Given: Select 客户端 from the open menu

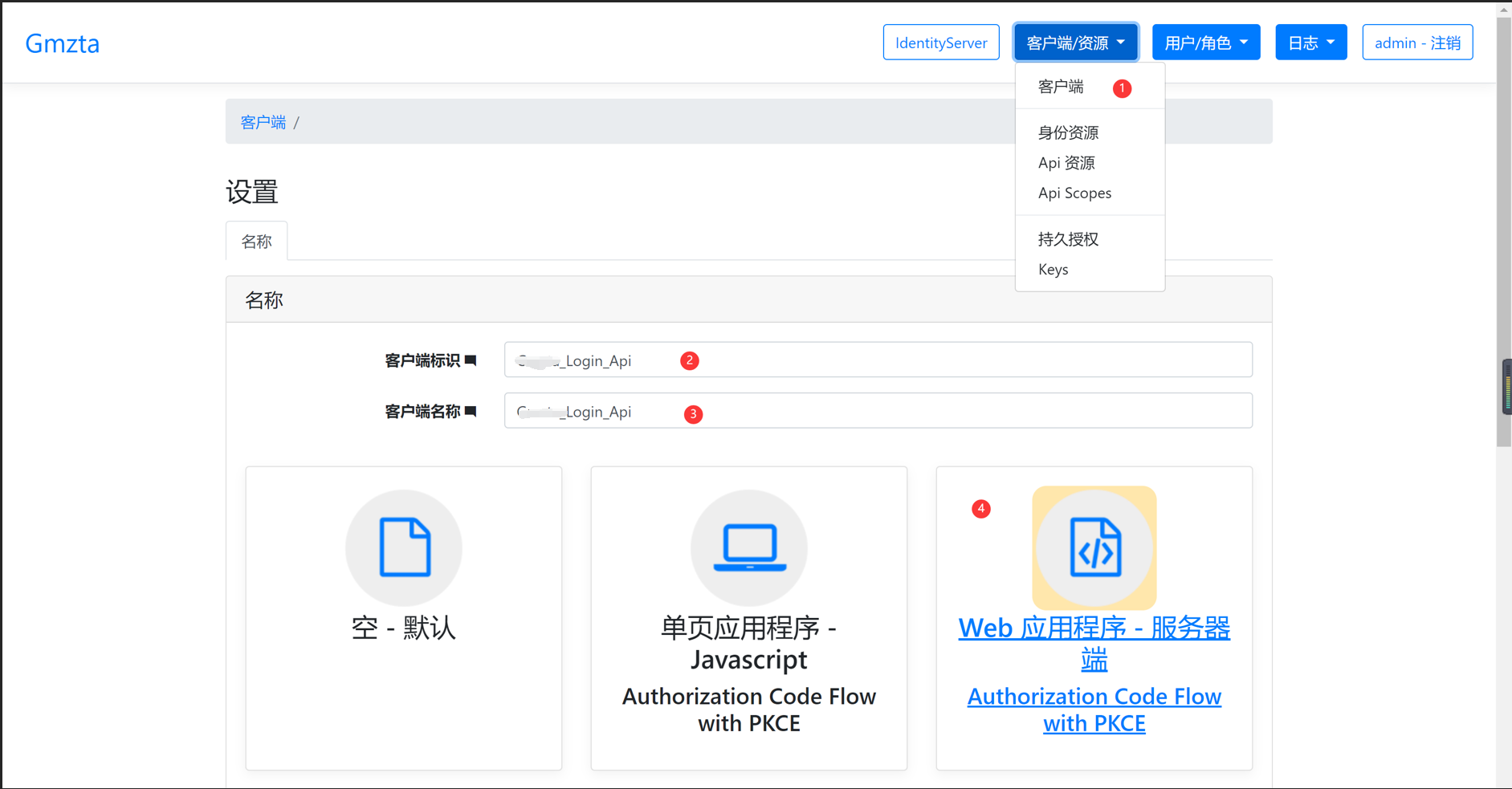Looking at the screenshot, I should pos(1061,87).
